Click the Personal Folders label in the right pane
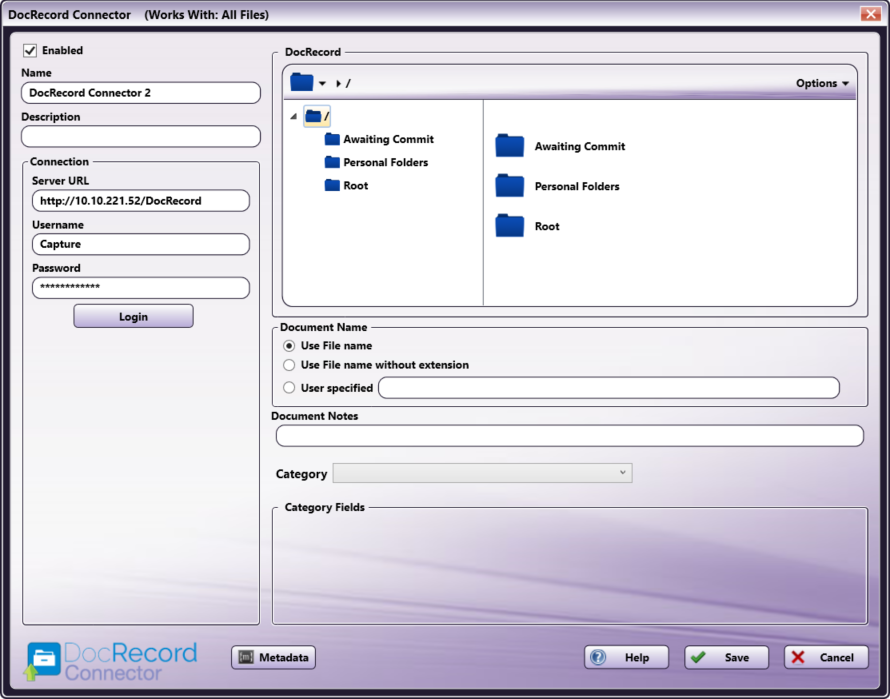Viewport: 890px width, 699px height. click(x=577, y=186)
